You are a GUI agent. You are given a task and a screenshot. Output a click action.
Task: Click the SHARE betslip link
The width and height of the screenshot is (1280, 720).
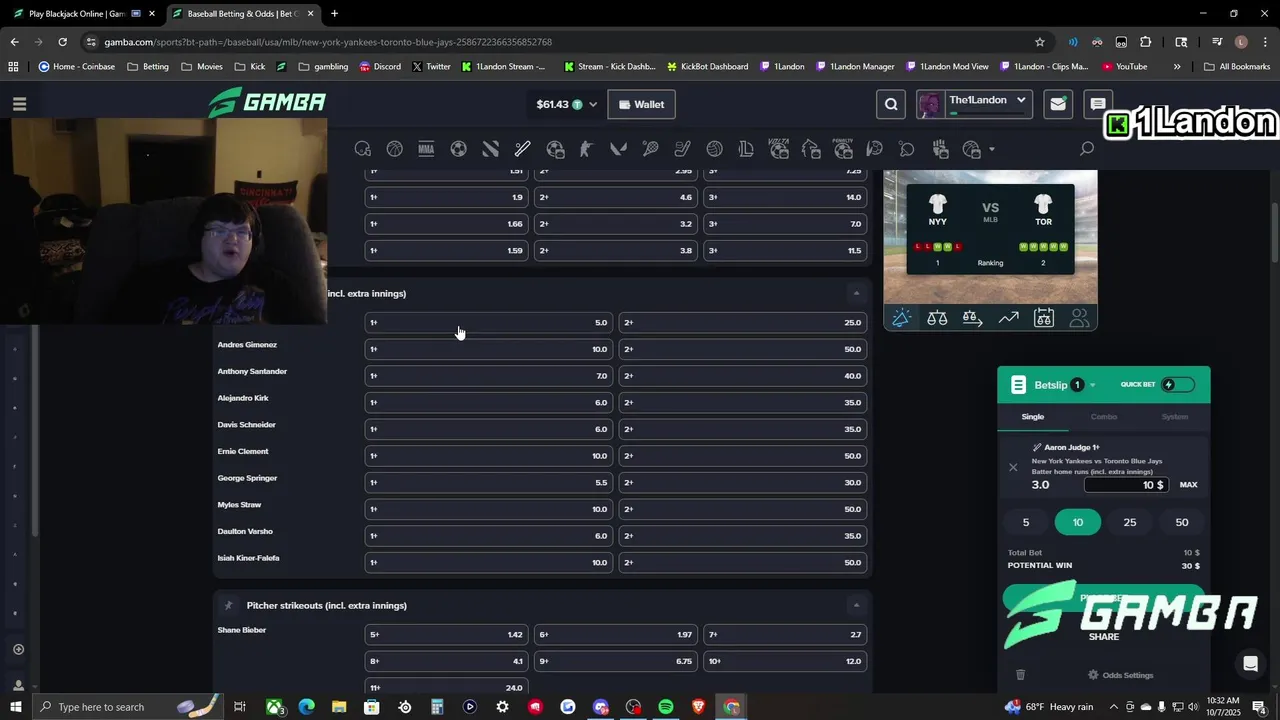(x=1104, y=637)
